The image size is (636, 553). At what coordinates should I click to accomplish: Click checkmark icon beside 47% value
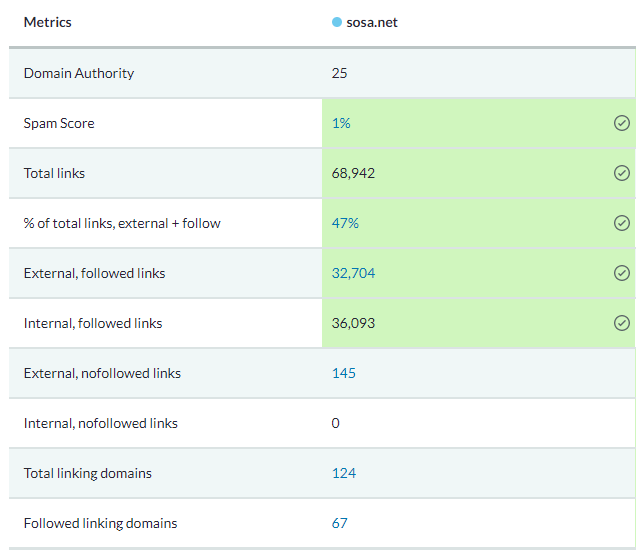pyautogui.click(x=621, y=223)
